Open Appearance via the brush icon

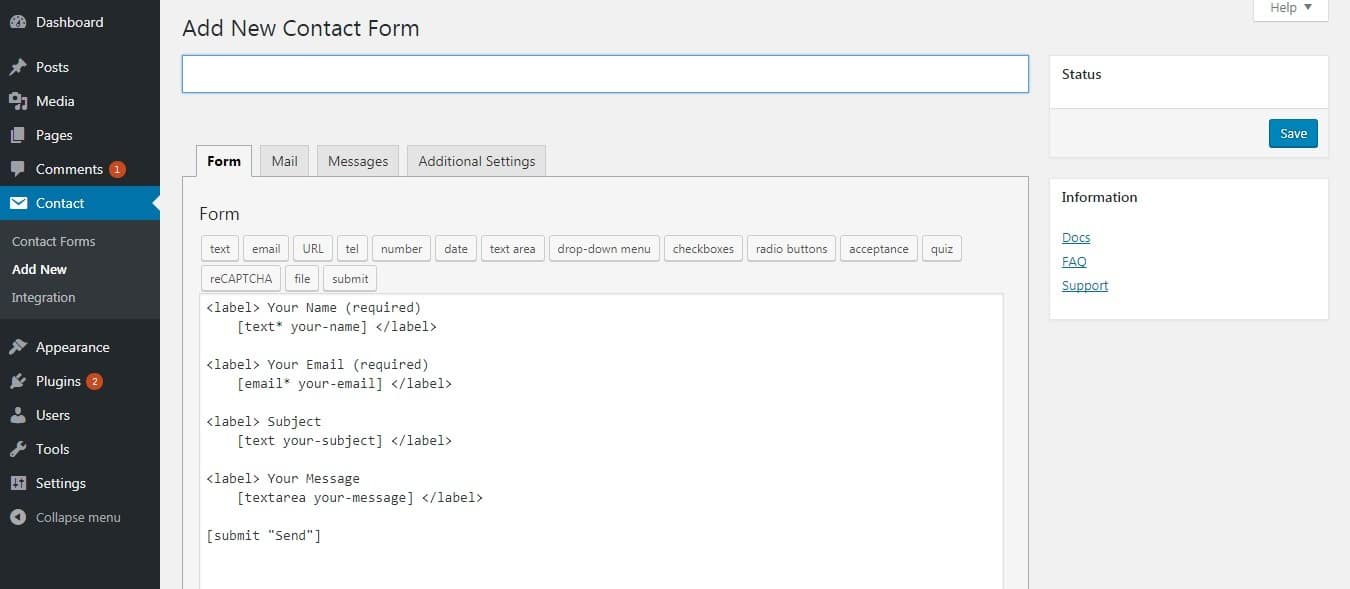tap(18, 346)
